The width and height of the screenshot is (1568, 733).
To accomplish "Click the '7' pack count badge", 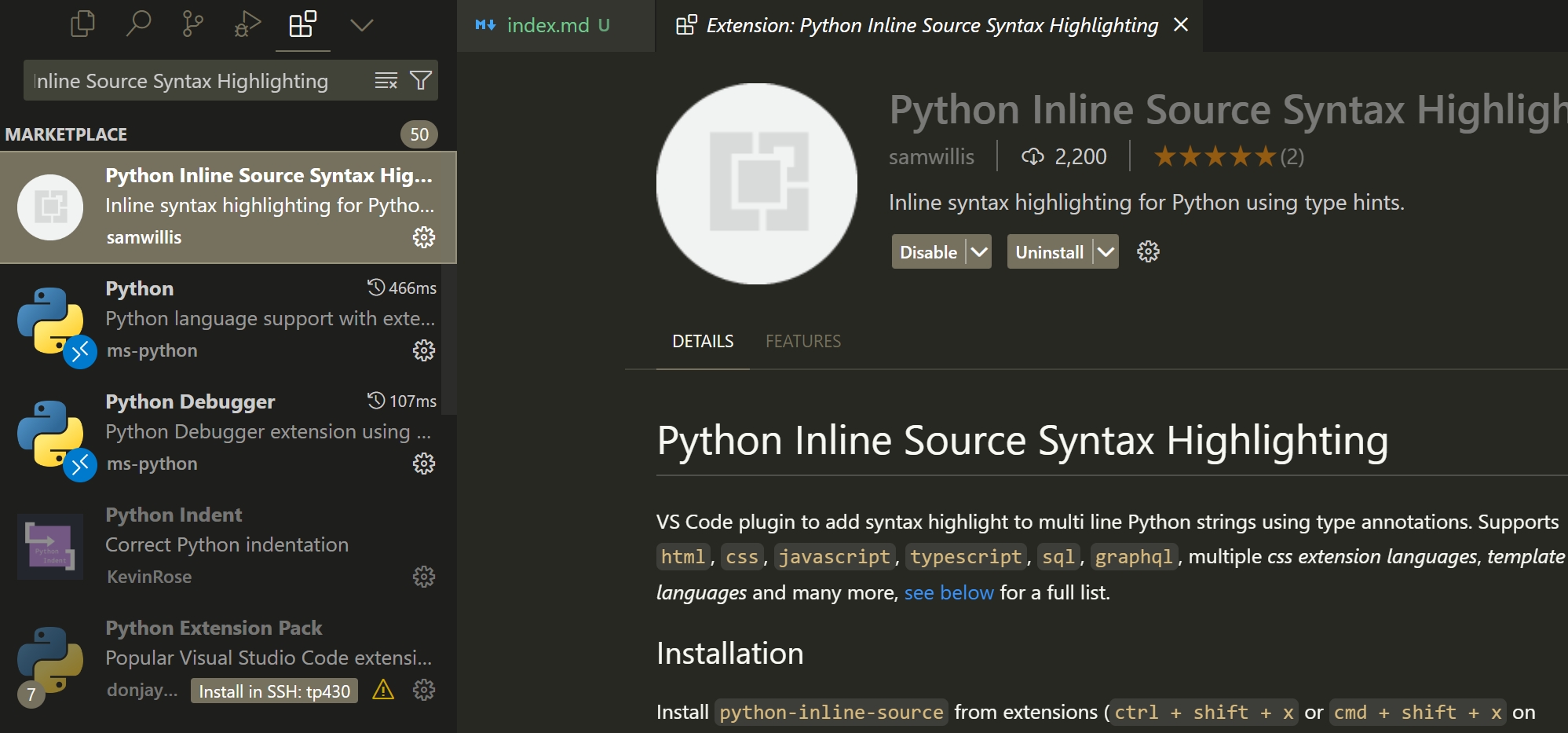I will (31, 695).
